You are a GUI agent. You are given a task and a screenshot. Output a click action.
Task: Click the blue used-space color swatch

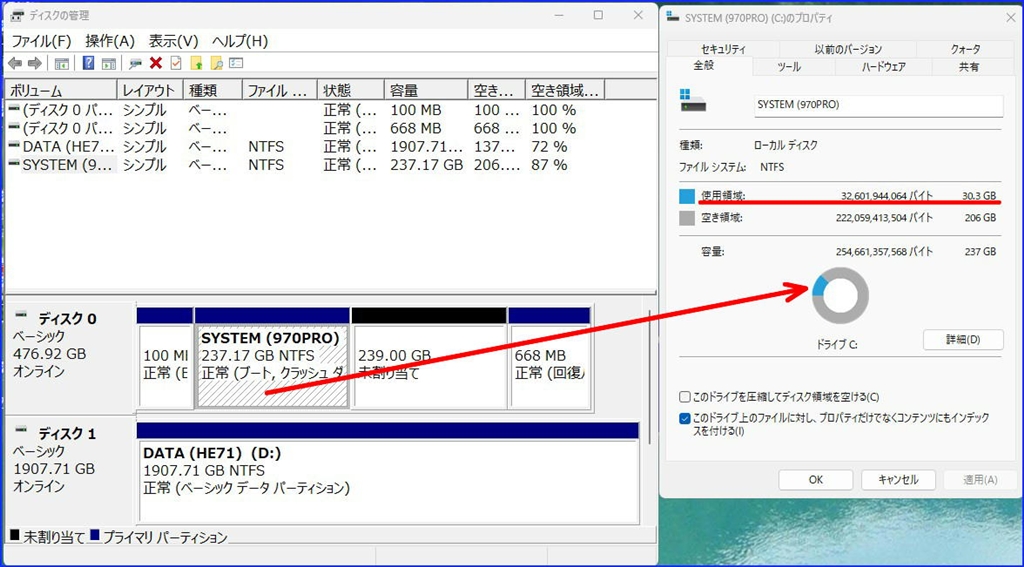pyautogui.click(x=686, y=196)
